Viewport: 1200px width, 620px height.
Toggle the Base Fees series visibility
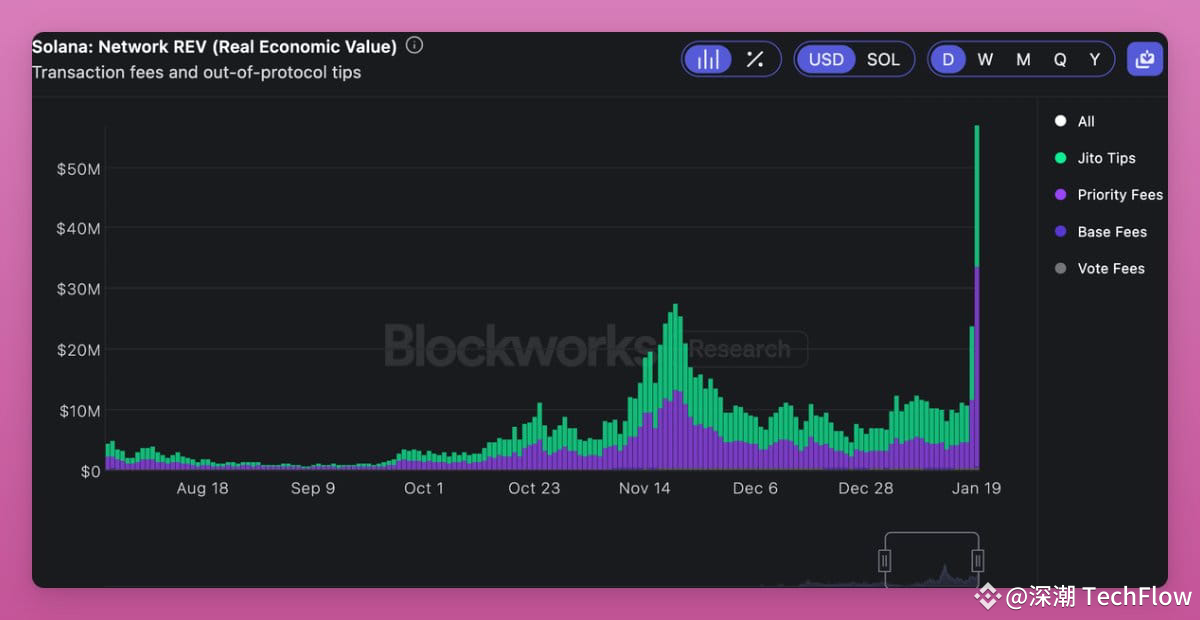click(x=1060, y=231)
